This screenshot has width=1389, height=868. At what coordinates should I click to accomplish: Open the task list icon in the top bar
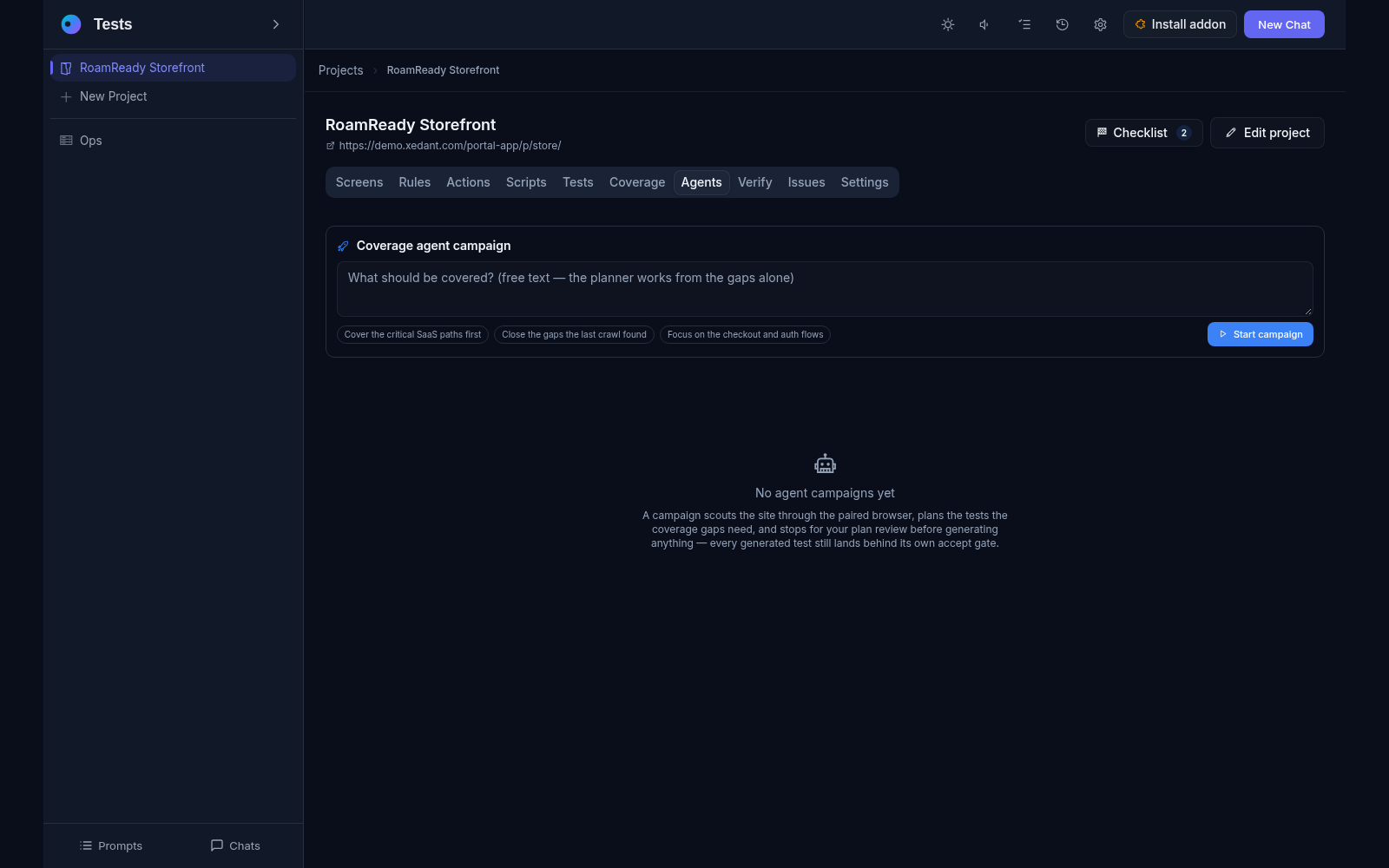tap(1024, 24)
